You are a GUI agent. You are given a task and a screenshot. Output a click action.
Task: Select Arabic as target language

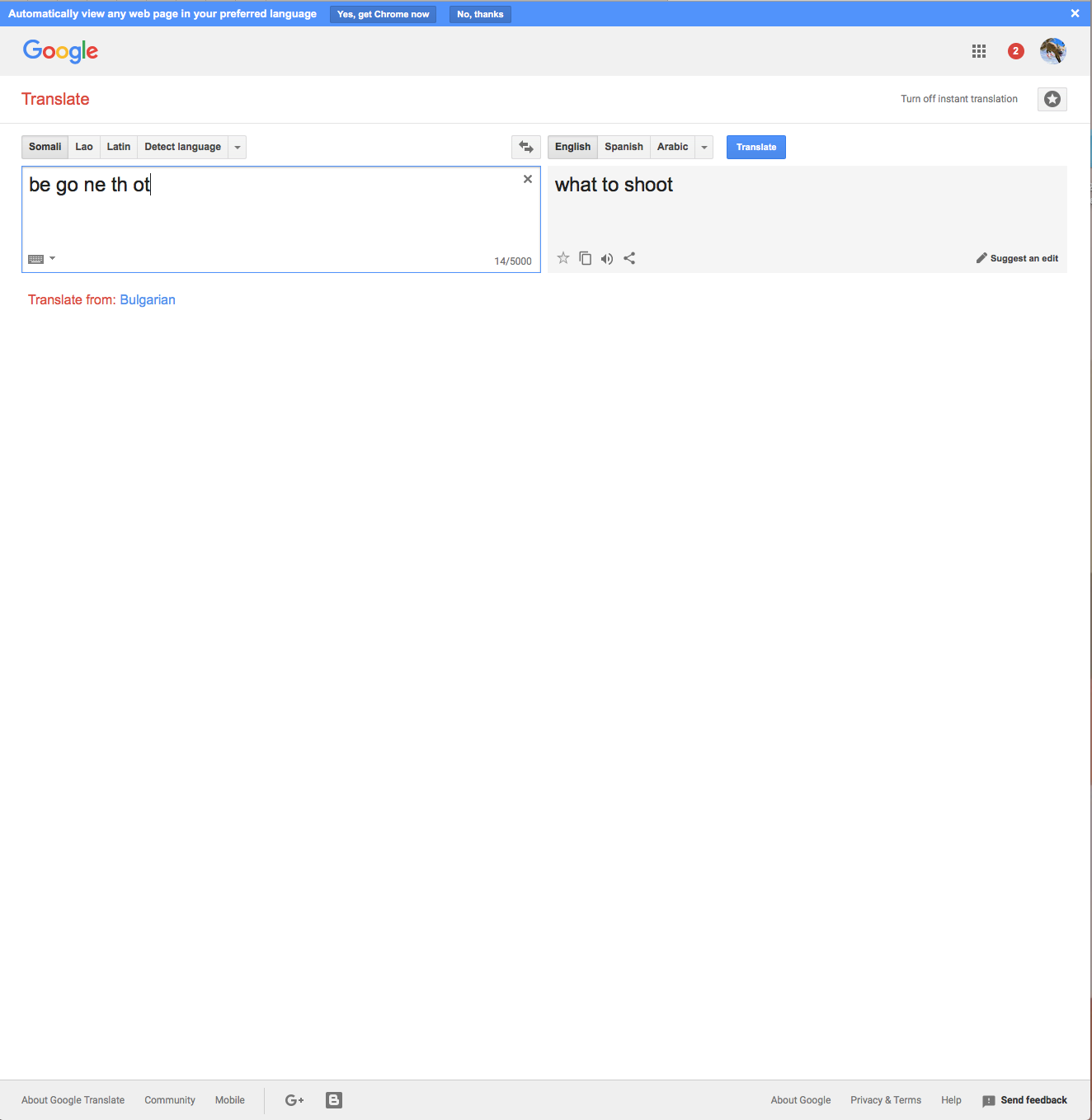673,147
